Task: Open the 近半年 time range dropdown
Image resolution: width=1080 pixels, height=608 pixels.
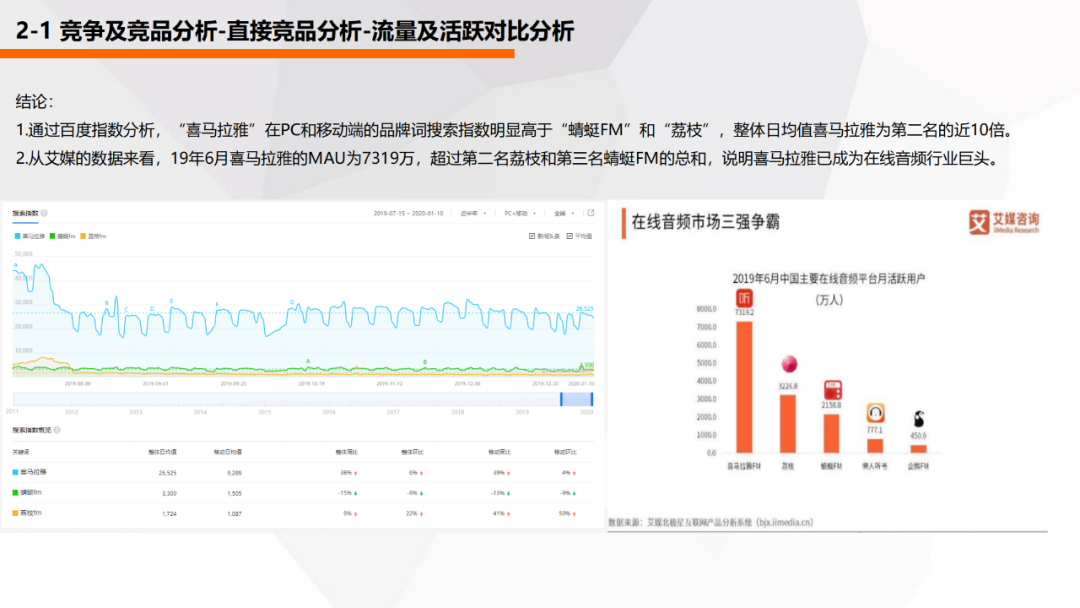Action: 473,213
